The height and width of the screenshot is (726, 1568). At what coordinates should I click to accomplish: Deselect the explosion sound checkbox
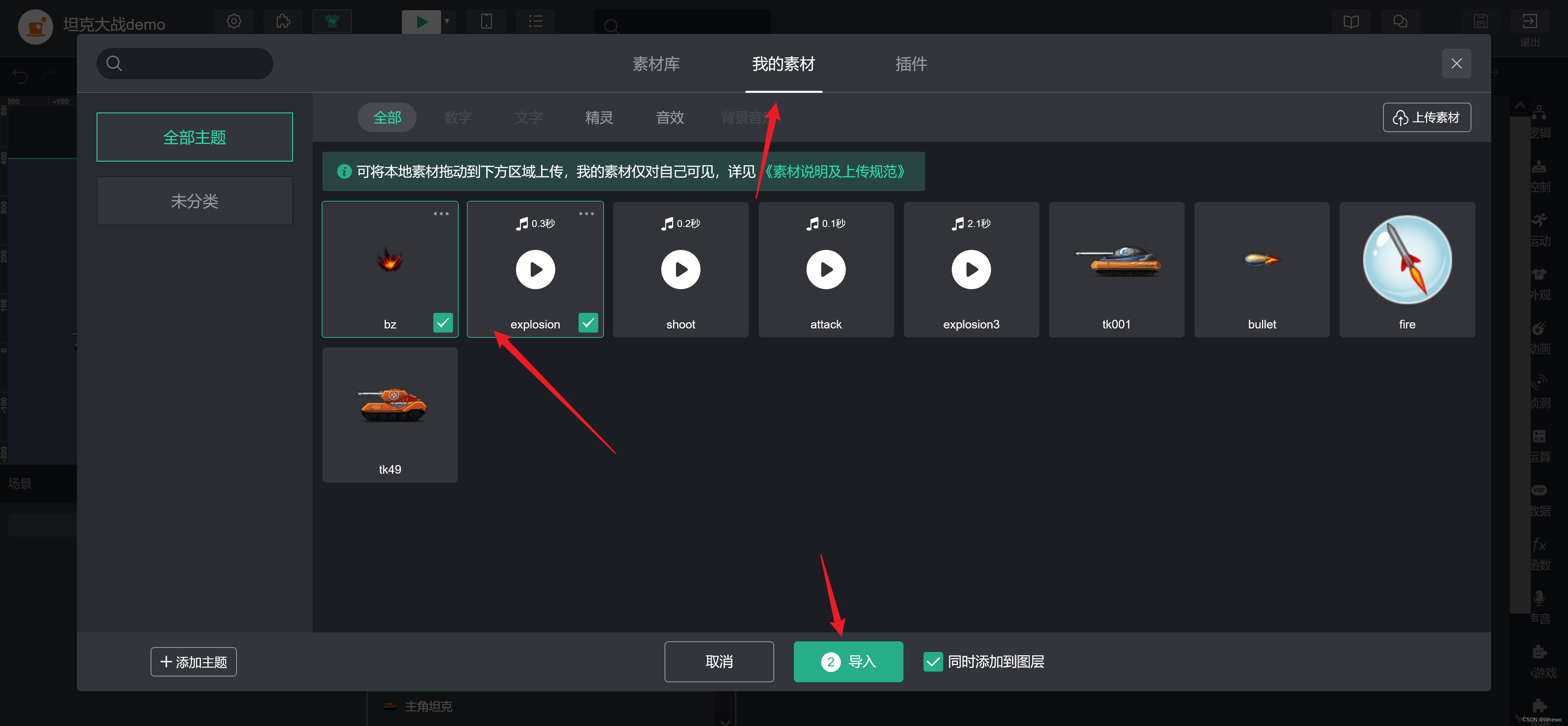point(588,323)
